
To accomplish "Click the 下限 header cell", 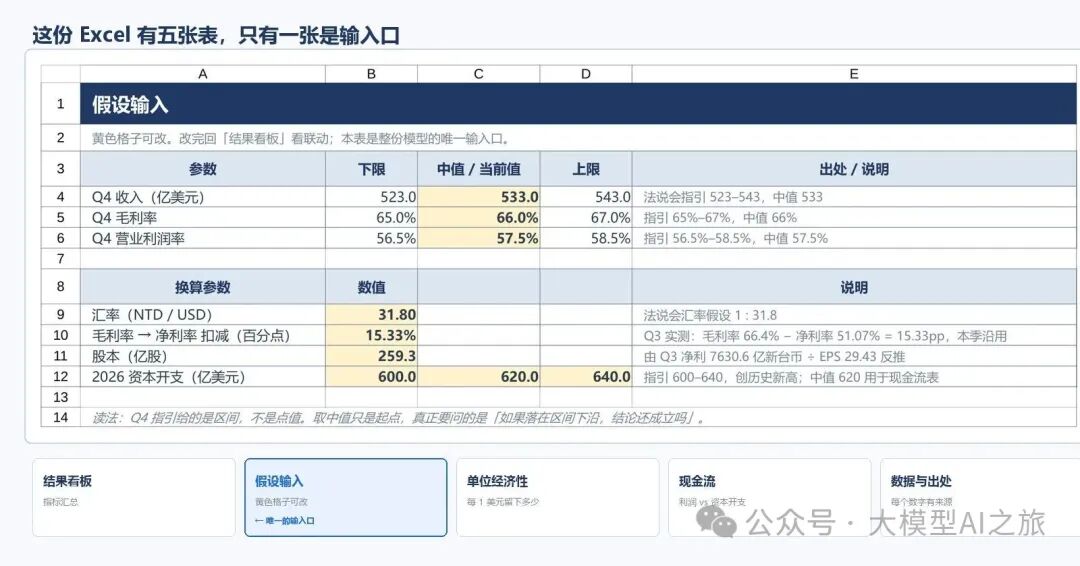I will pyautogui.click(x=371, y=169).
